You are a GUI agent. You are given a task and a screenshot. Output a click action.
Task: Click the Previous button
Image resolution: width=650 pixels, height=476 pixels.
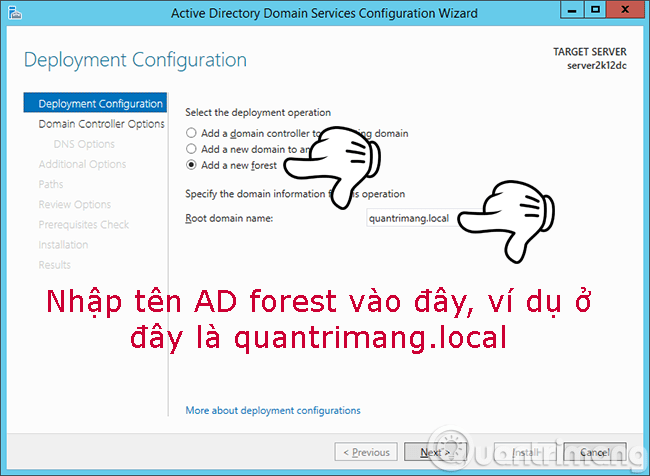click(x=366, y=452)
